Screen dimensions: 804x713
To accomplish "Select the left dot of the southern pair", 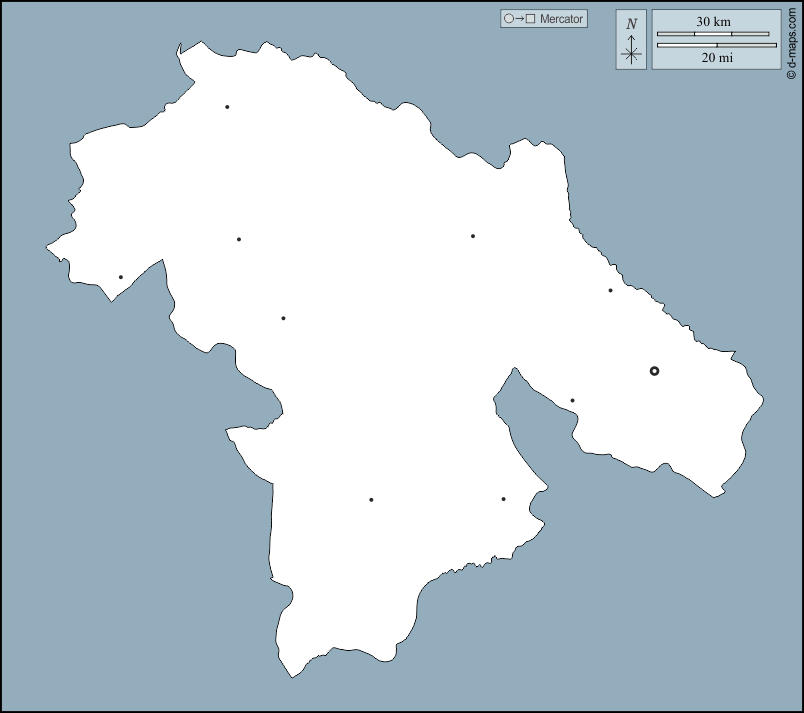I will [x=371, y=500].
